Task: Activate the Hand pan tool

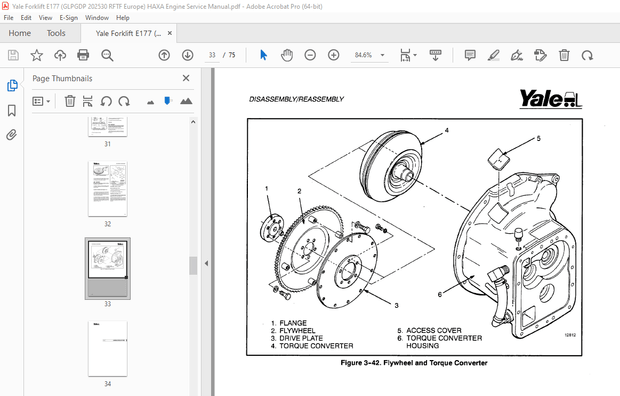Action: coord(287,55)
